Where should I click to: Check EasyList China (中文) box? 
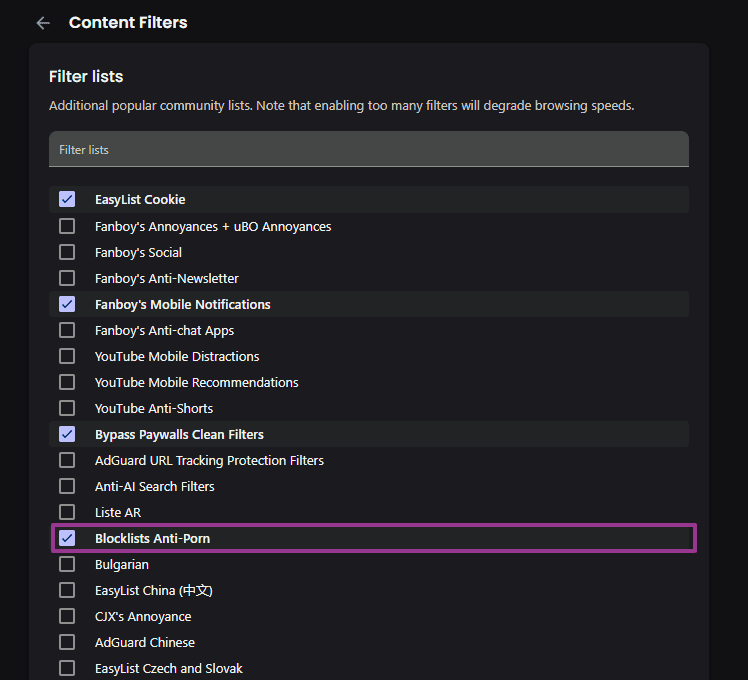pos(67,590)
